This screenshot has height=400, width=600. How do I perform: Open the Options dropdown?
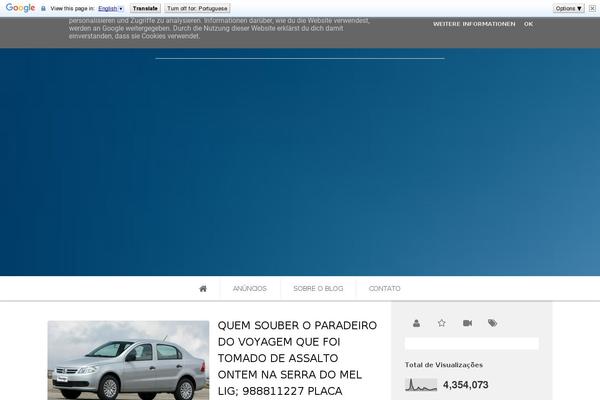coord(569,8)
